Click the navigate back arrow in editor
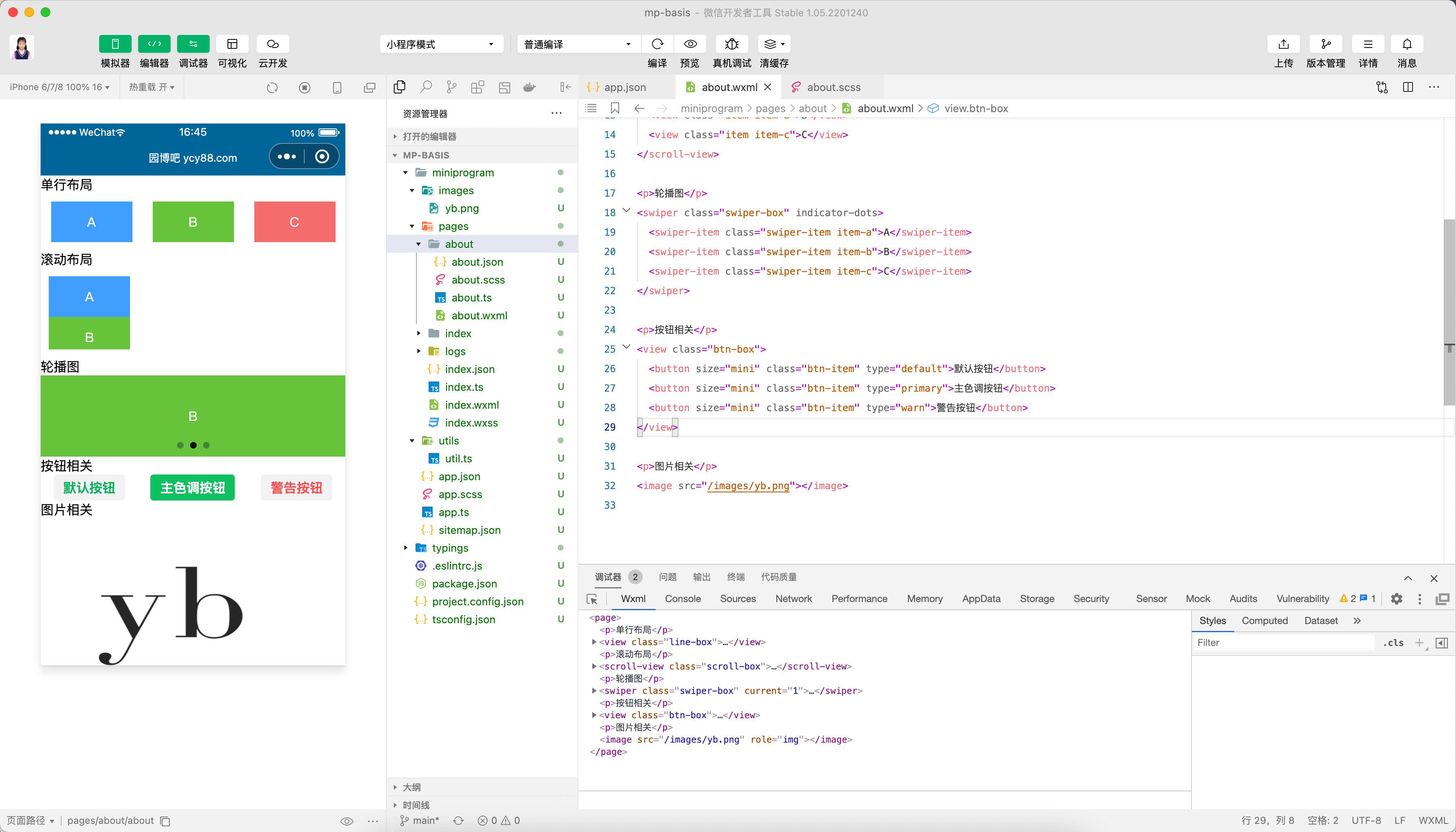Viewport: 1456px width, 832px height. (x=639, y=108)
